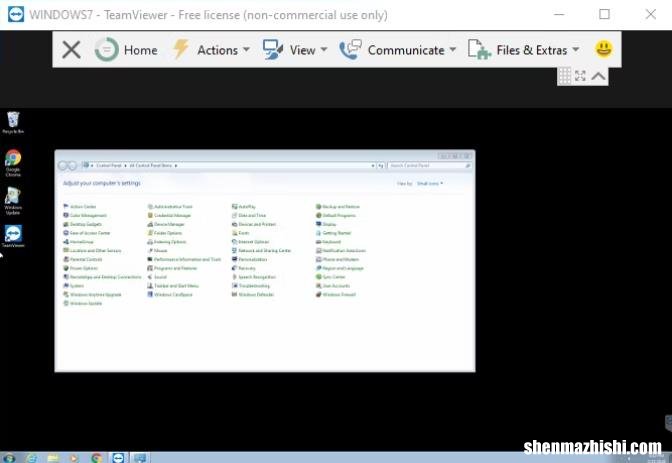This screenshot has width=672, height=463.
Task: Open Personalization
Action: tap(249, 259)
